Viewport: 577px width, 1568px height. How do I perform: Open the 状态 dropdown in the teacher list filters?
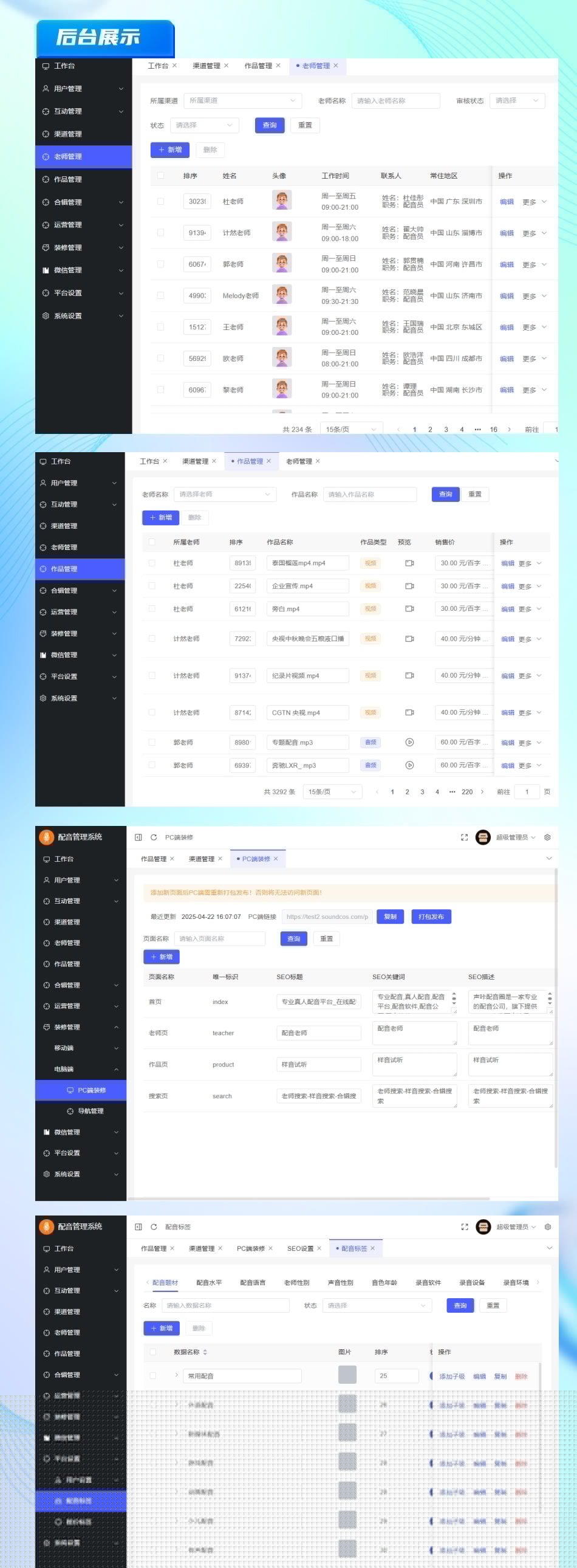tap(204, 125)
